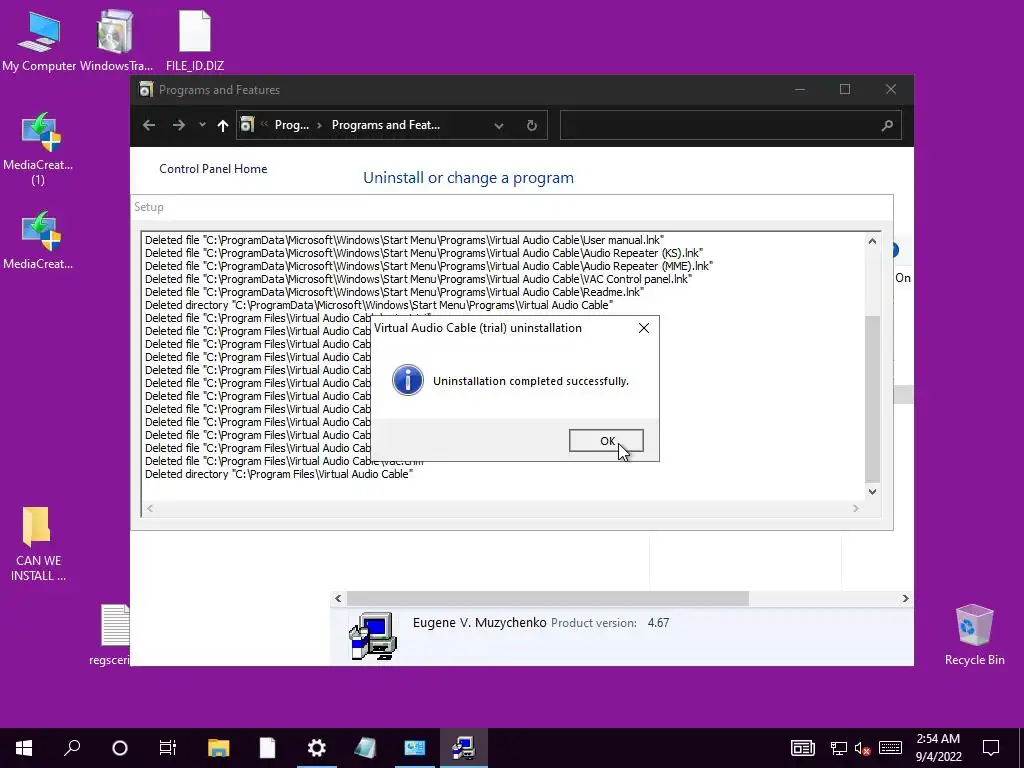Open News and interests tray icon
The width and height of the screenshot is (1024, 768).
(803, 748)
